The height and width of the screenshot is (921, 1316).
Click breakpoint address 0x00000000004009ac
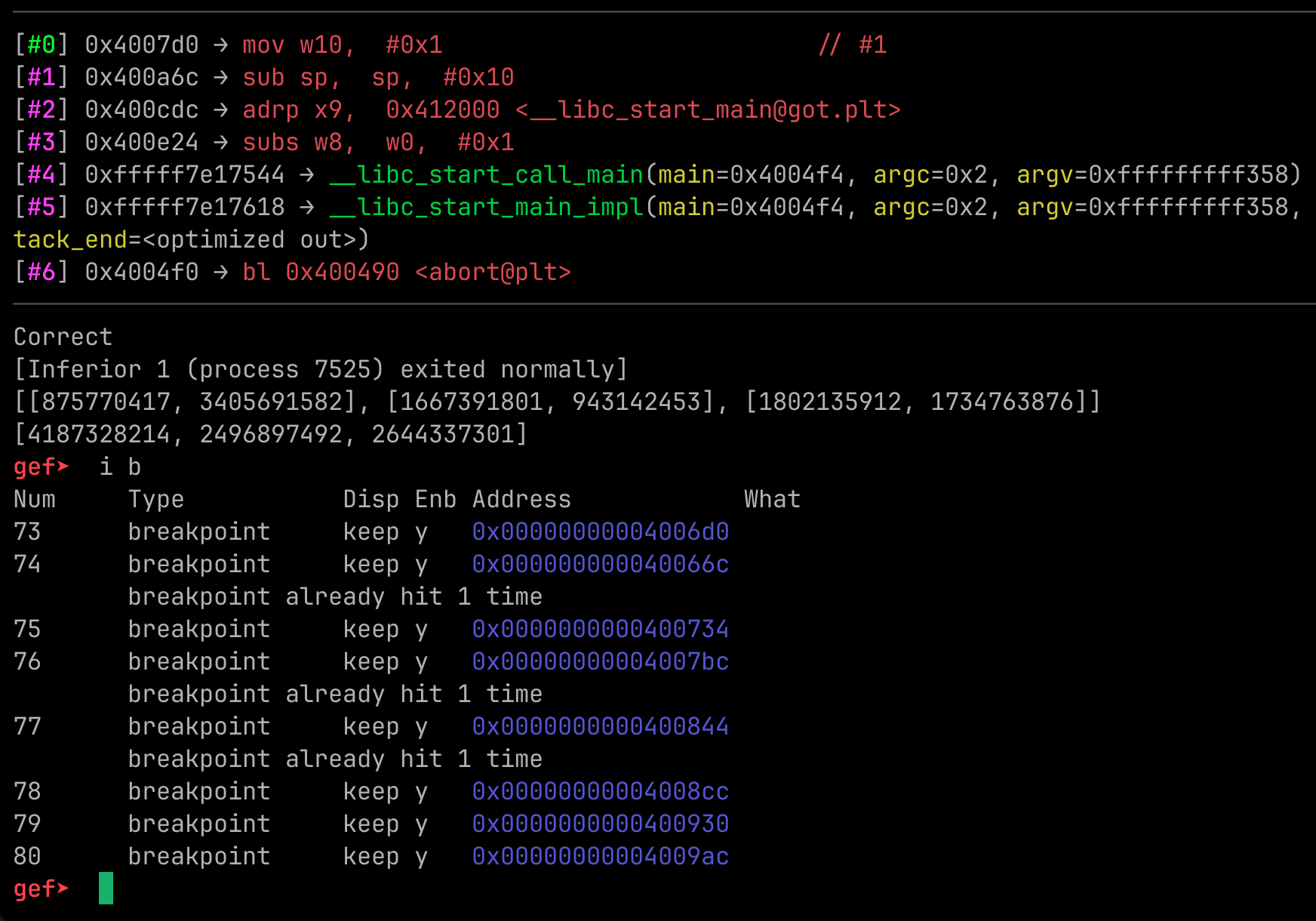(x=600, y=856)
